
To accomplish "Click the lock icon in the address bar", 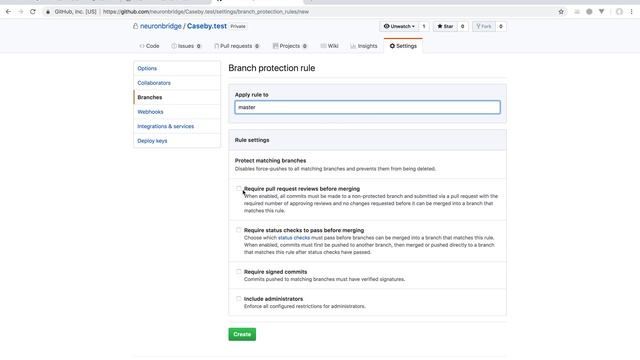I will (x=48, y=12).
